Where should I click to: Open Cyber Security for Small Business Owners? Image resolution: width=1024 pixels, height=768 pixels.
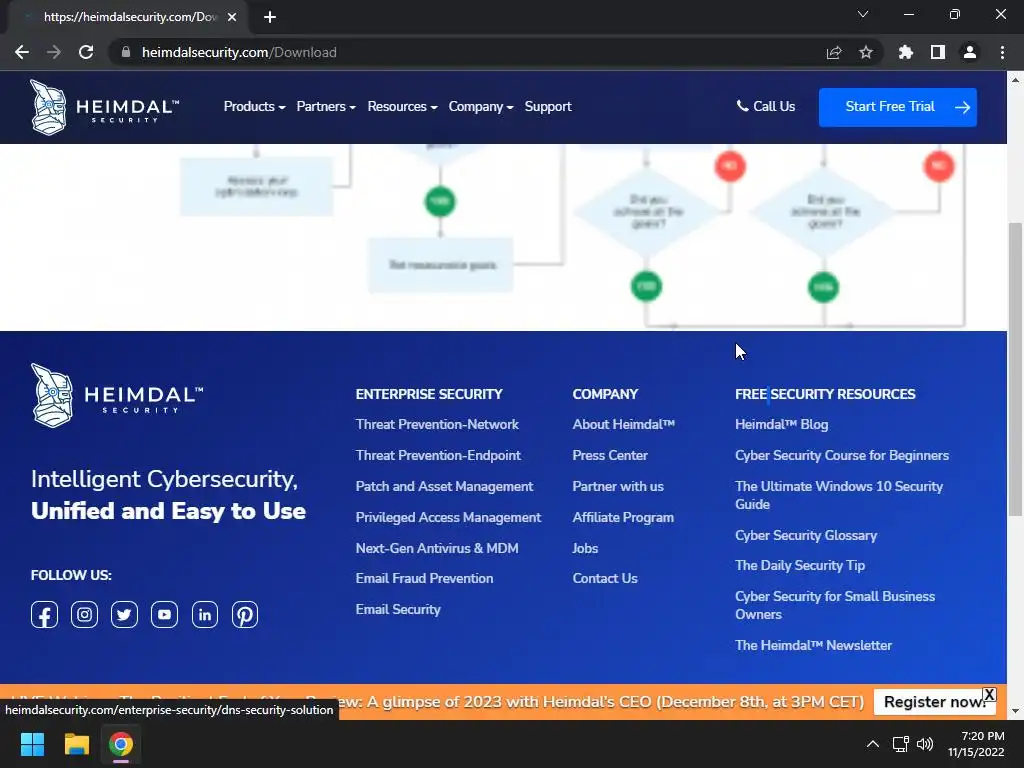[835, 605]
